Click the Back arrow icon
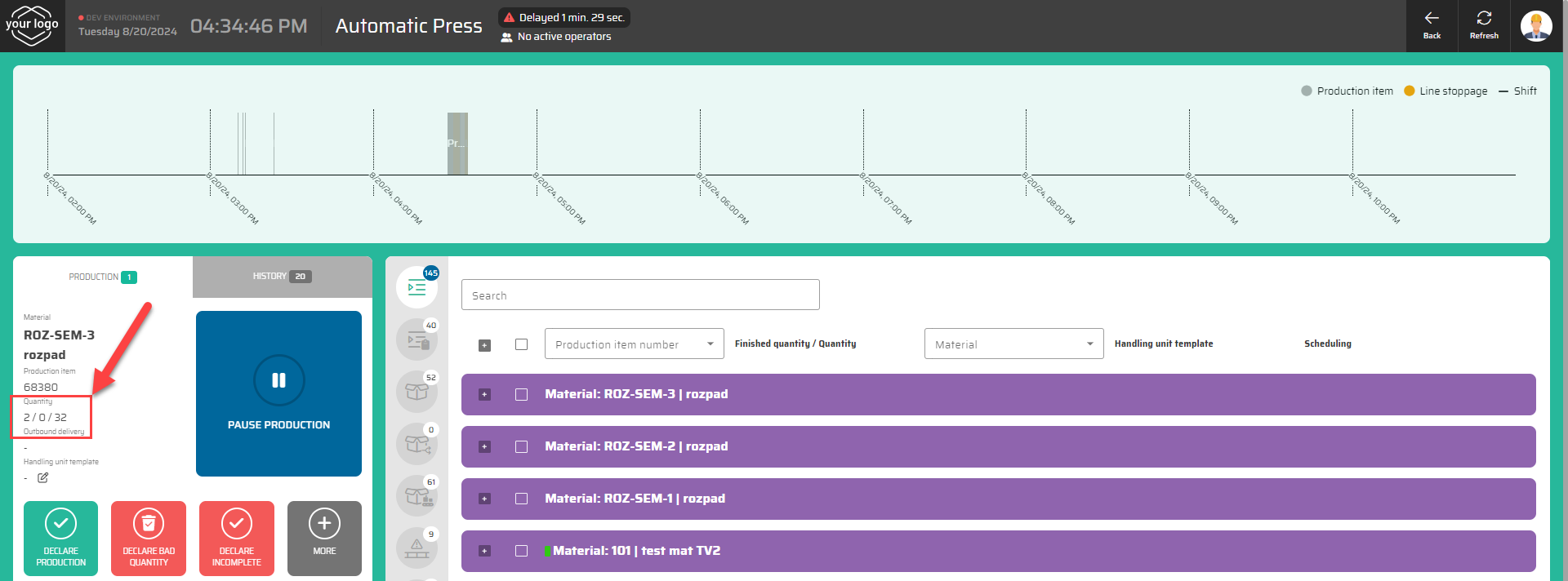This screenshot has width=1568, height=581. click(x=1432, y=19)
